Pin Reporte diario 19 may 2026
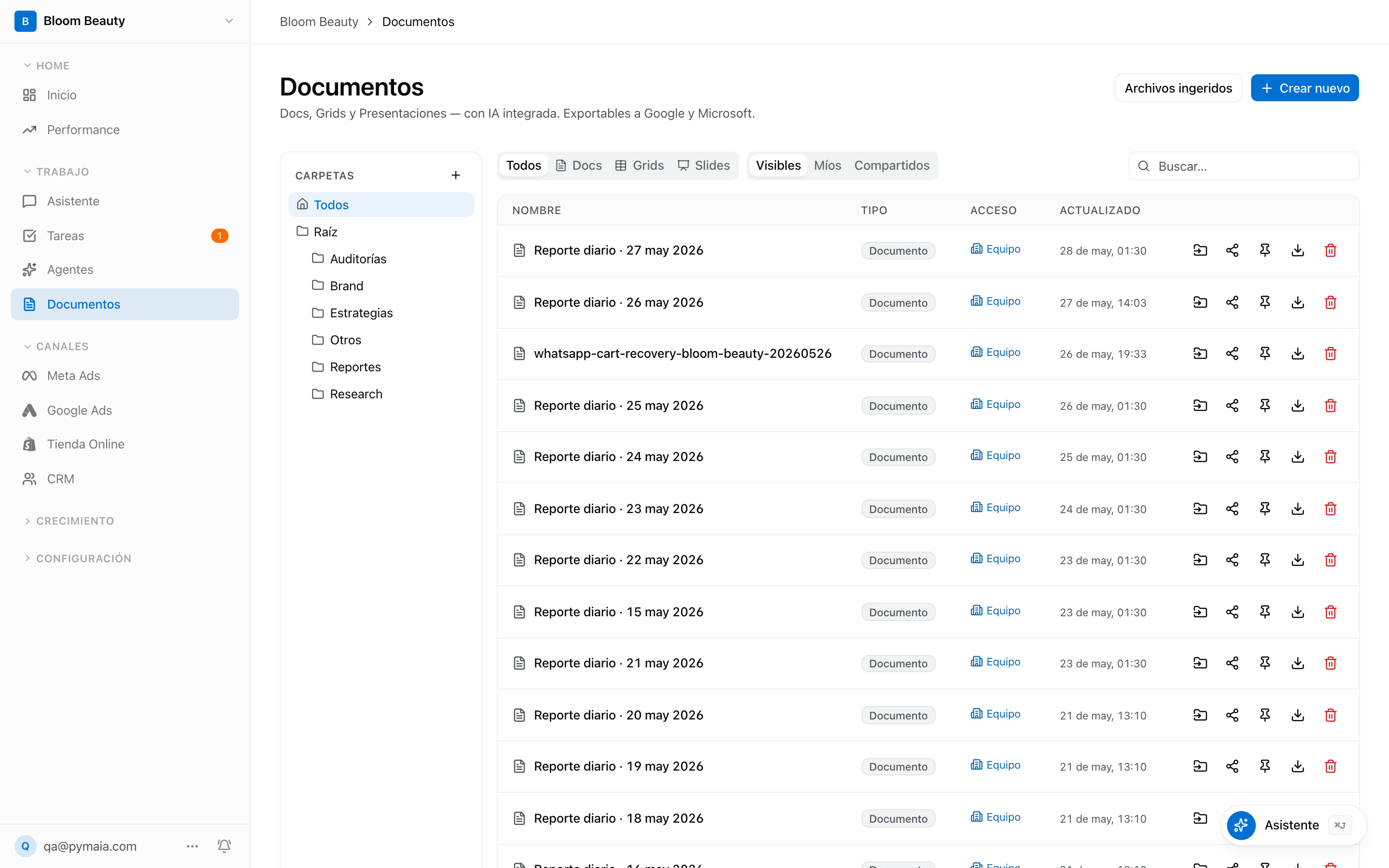The width and height of the screenshot is (1389, 868). tap(1265, 766)
